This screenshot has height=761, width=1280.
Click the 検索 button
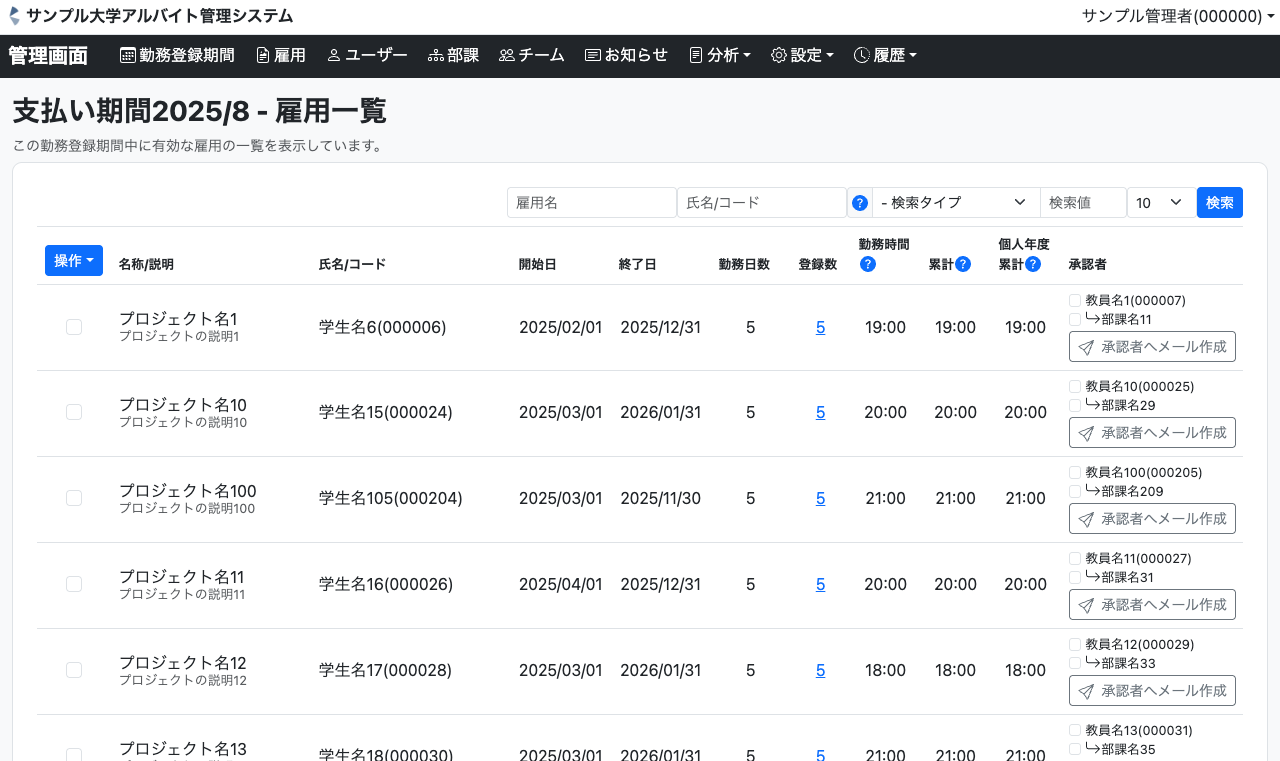[1220, 203]
